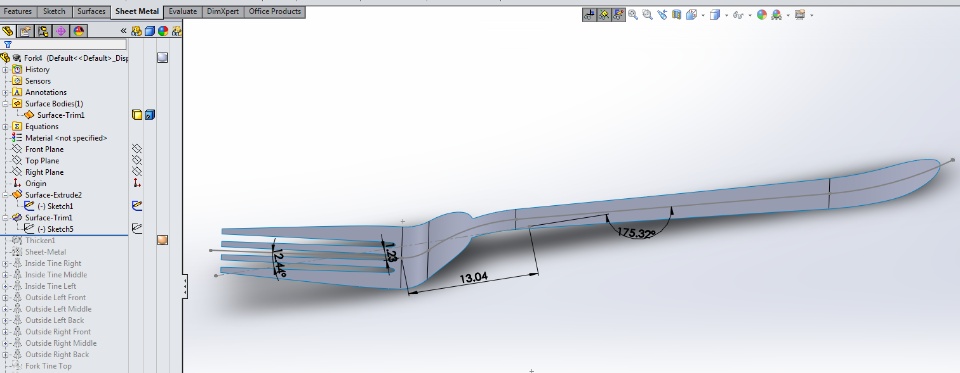Image resolution: width=960 pixels, height=373 pixels.
Task: Click the orange Thicken1 appearance swatch
Action: (162, 240)
